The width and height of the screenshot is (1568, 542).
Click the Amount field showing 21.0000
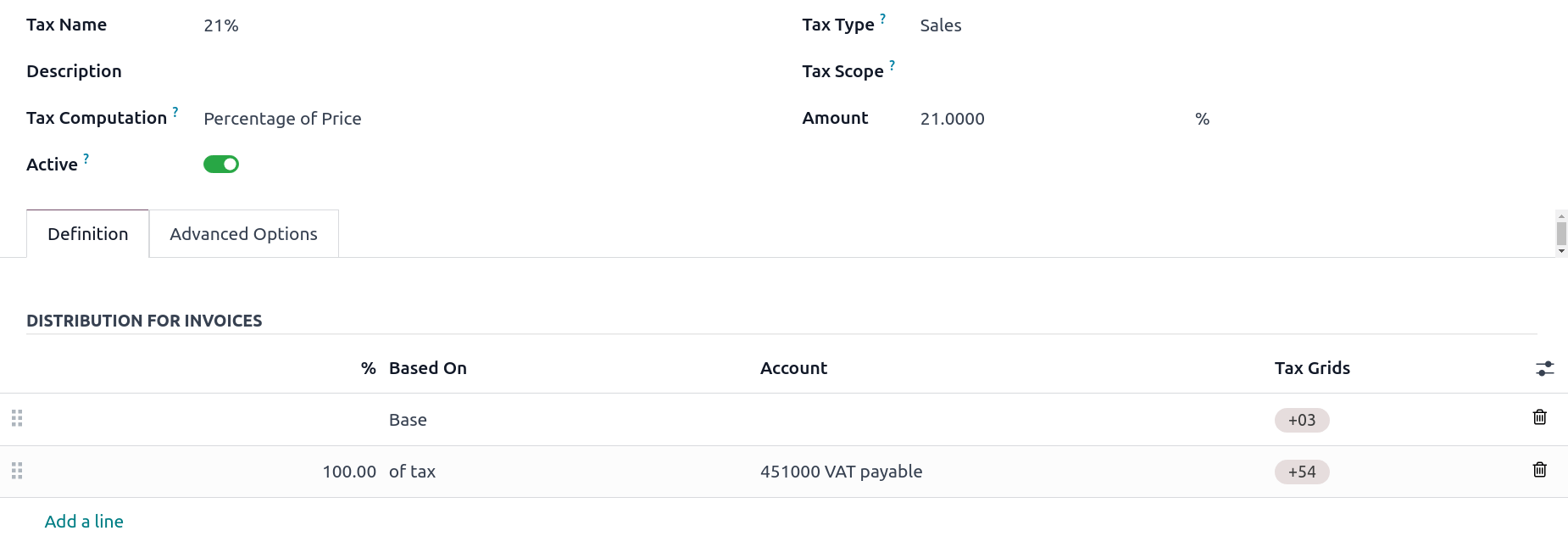tap(953, 119)
